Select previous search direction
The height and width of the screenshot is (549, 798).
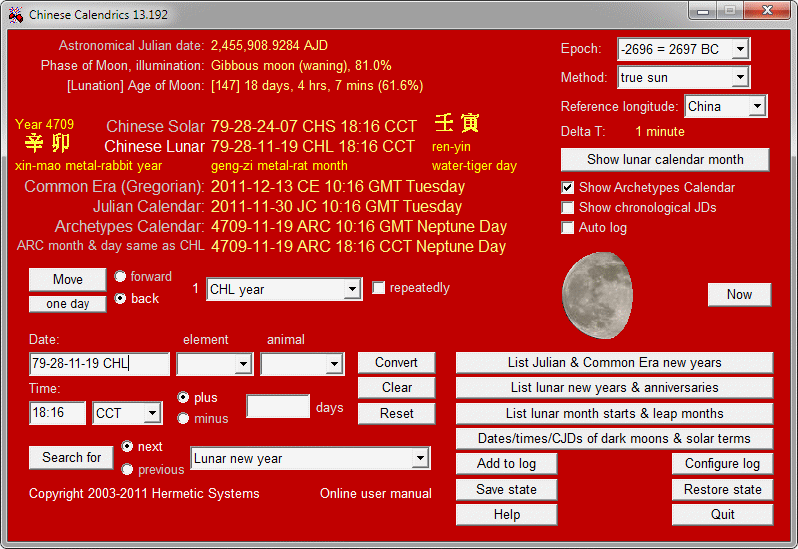127,469
